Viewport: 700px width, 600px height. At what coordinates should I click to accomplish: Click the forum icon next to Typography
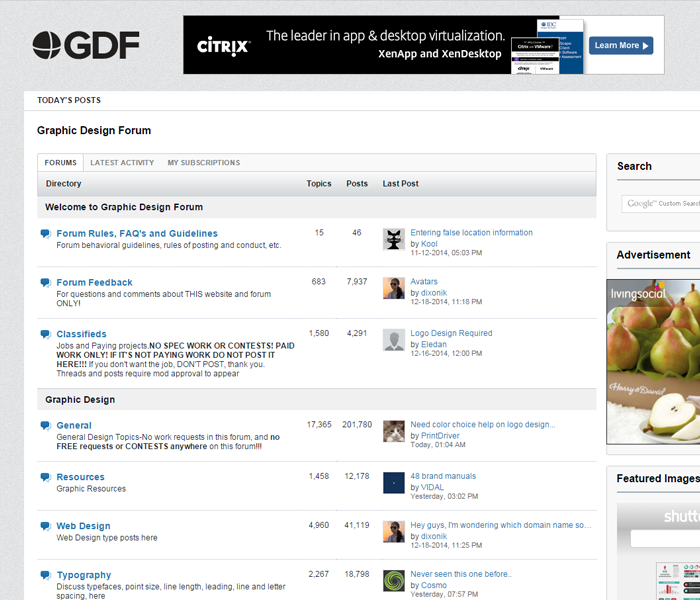coord(46,575)
